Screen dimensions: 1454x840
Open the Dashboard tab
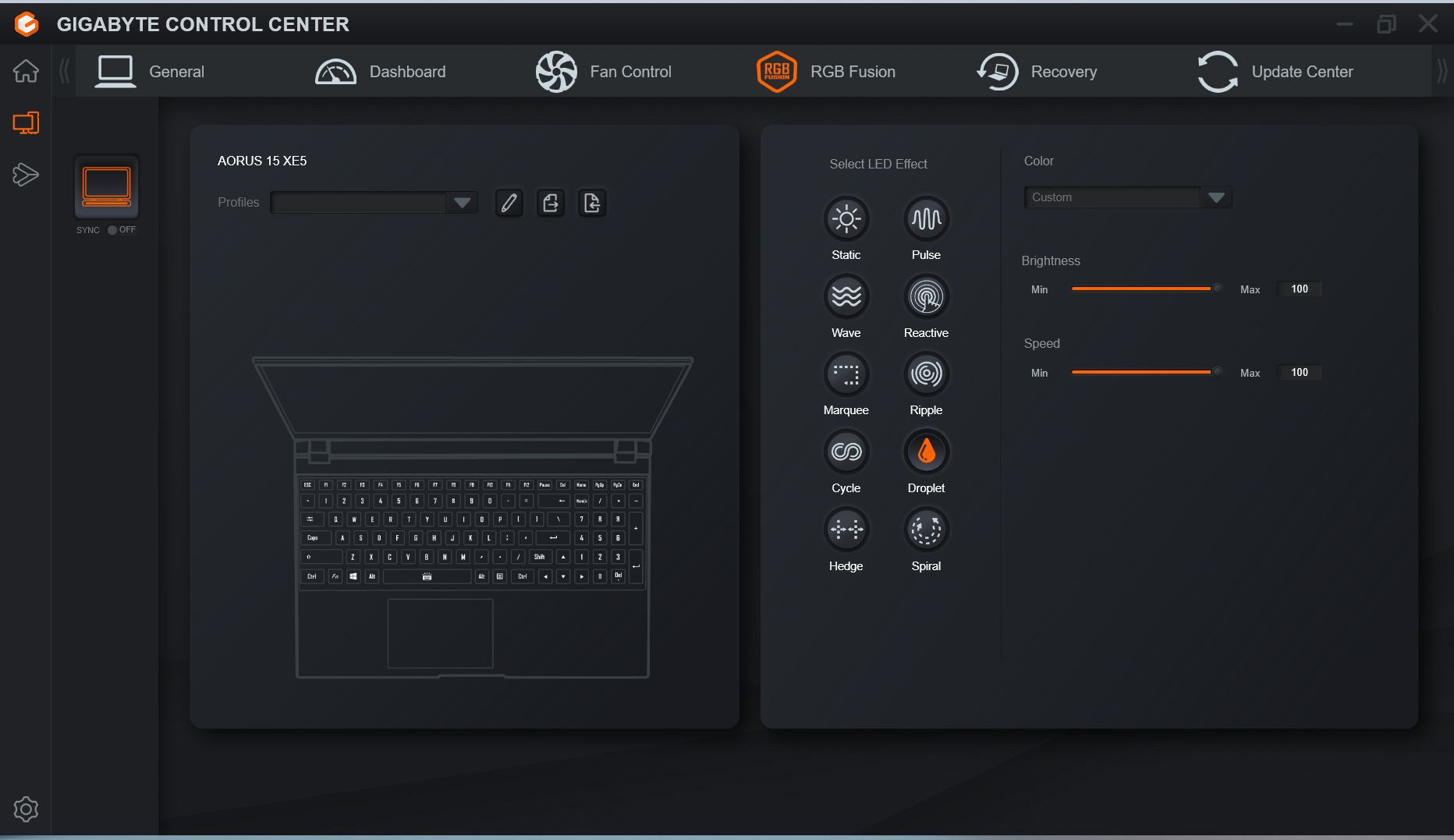380,72
